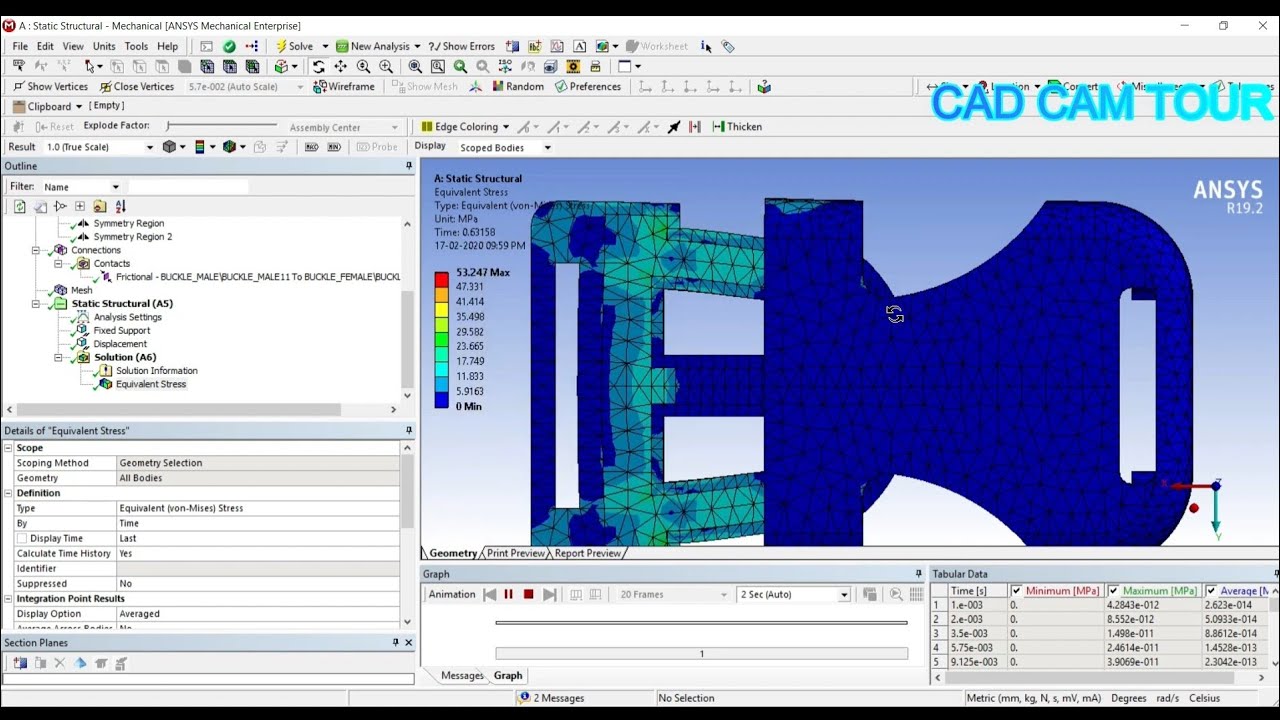Collapse the Static Structural (A5) node
This screenshot has width=1280, height=720.
coord(36,303)
